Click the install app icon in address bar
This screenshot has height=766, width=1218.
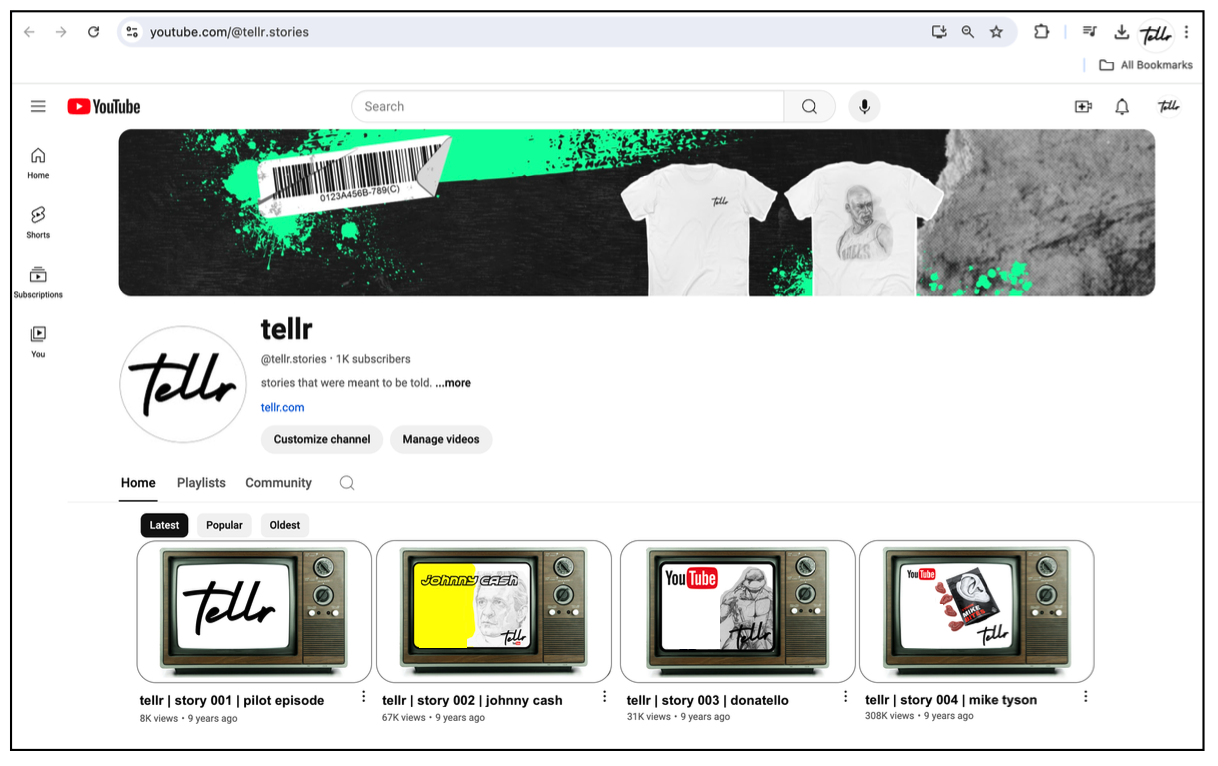tap(939, 32)
